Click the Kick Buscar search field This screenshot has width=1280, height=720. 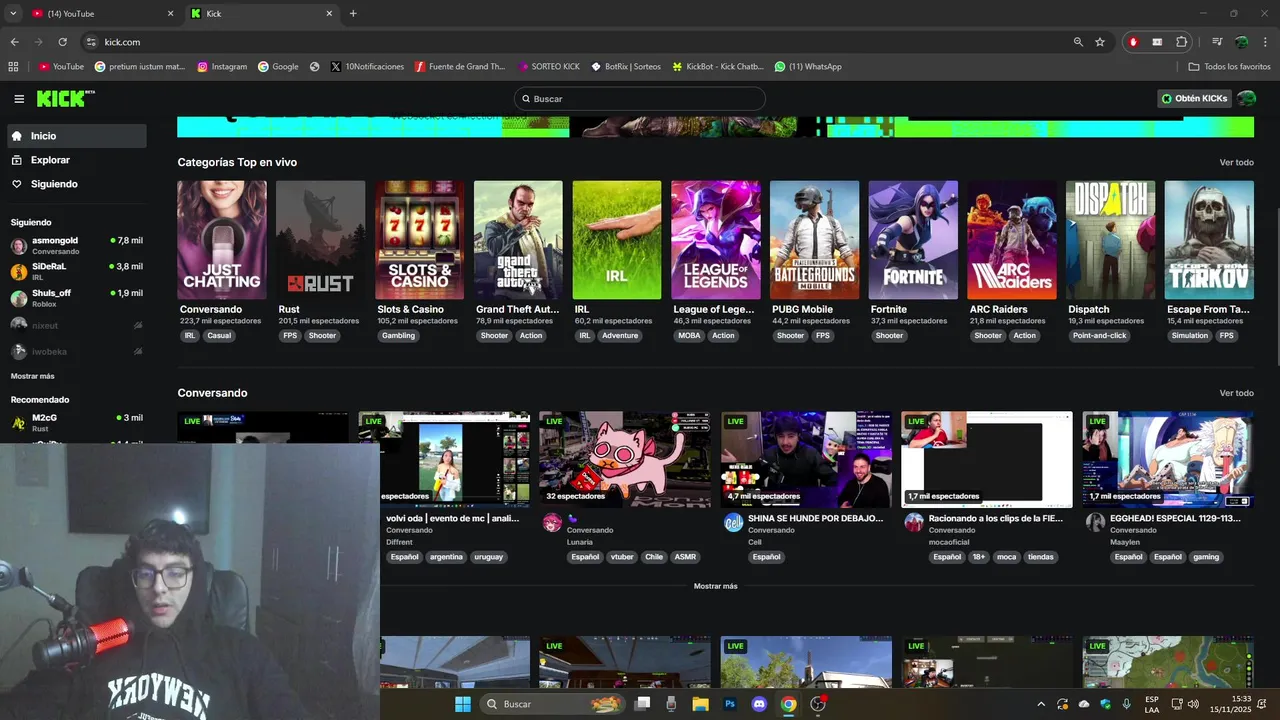[x=640, y=99]
